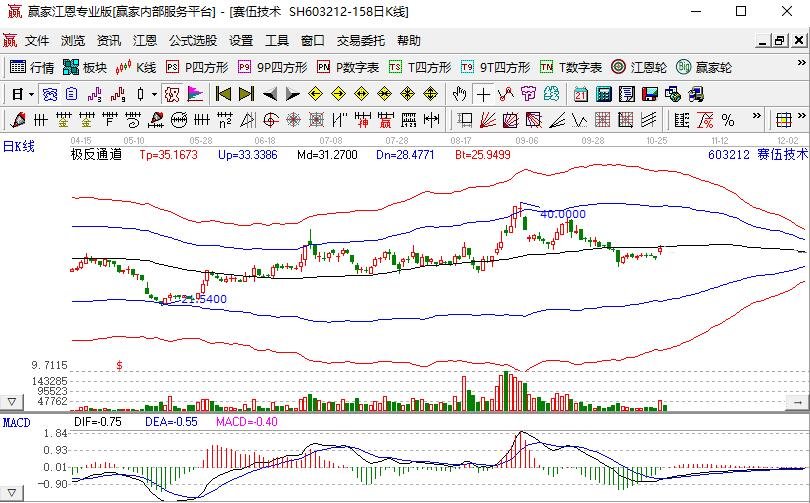Expand chevron after percent icon
The width and height of the screenshot is (810, 503).
(756, 116)
